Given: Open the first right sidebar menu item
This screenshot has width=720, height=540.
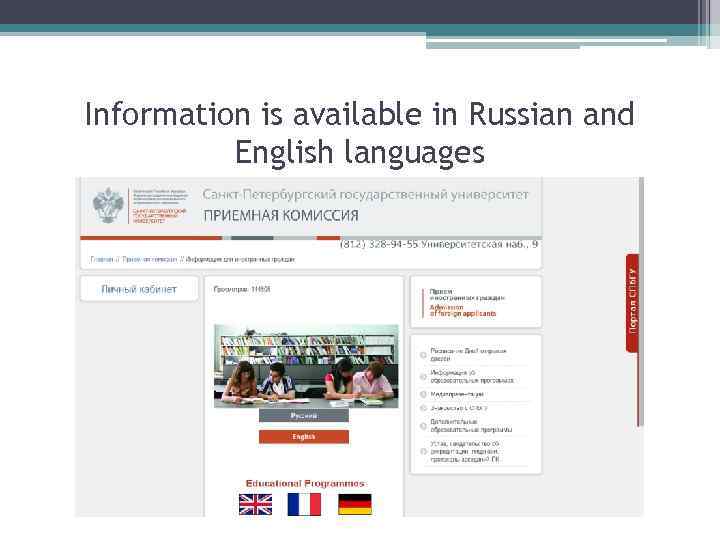Looking at the screenshot, I should click(x=468, y=354).
